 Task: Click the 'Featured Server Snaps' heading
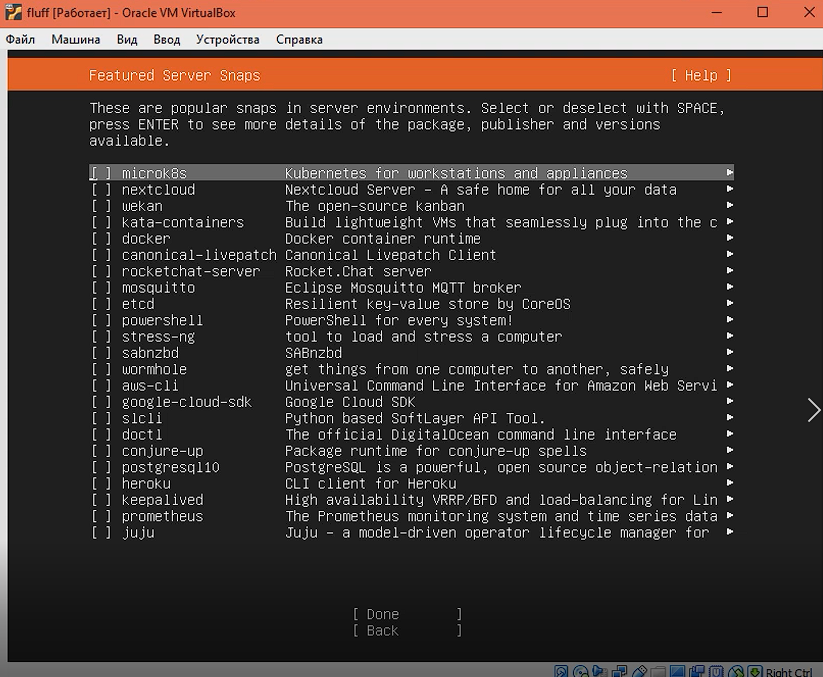(174, 76)
